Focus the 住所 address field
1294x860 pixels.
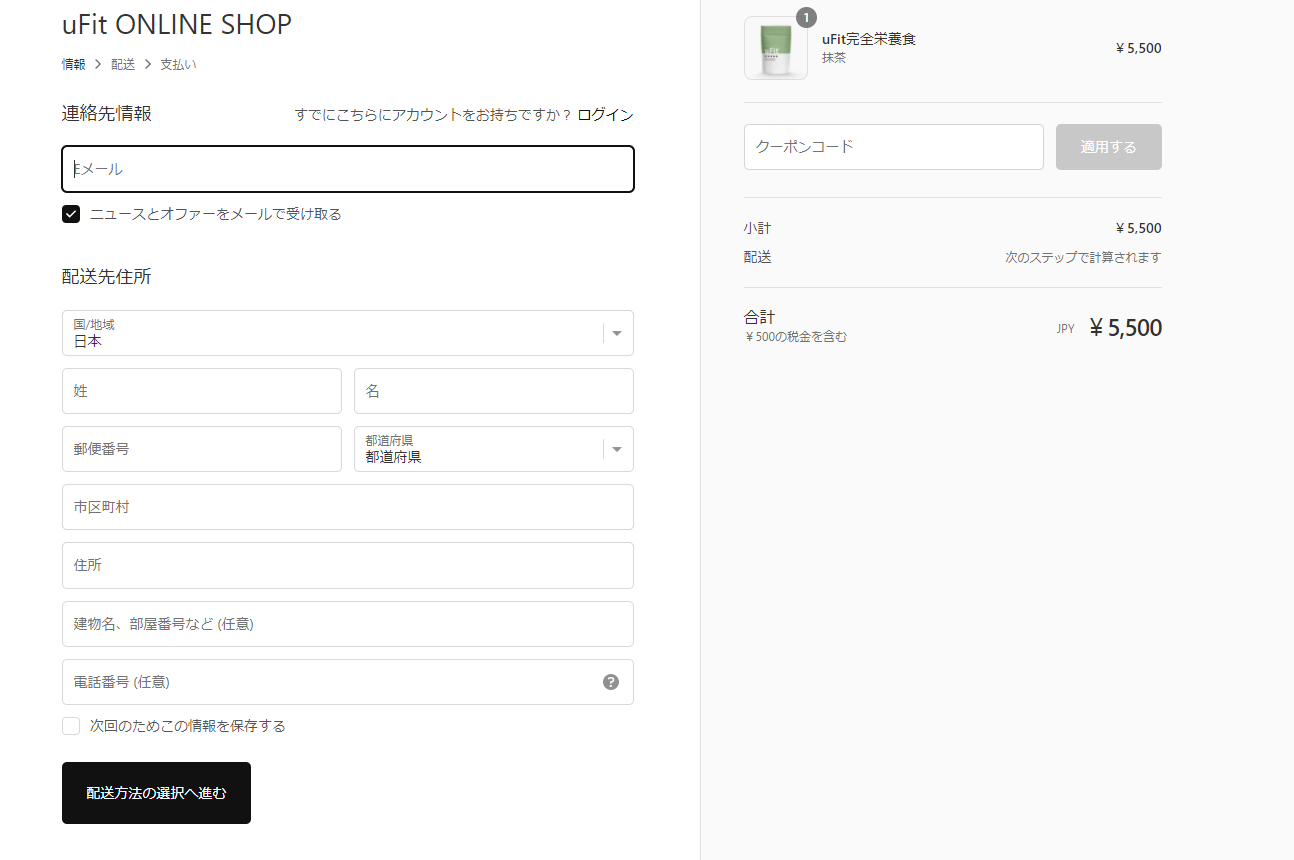pos(348,565)
